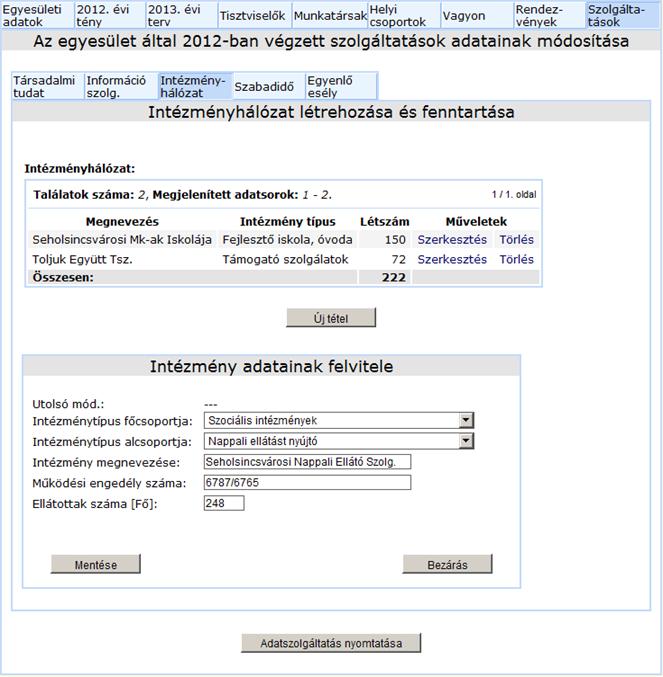This screenshot has width=663, height=677.
Task: Click the Bezárás button
Action: pos(447,564)
